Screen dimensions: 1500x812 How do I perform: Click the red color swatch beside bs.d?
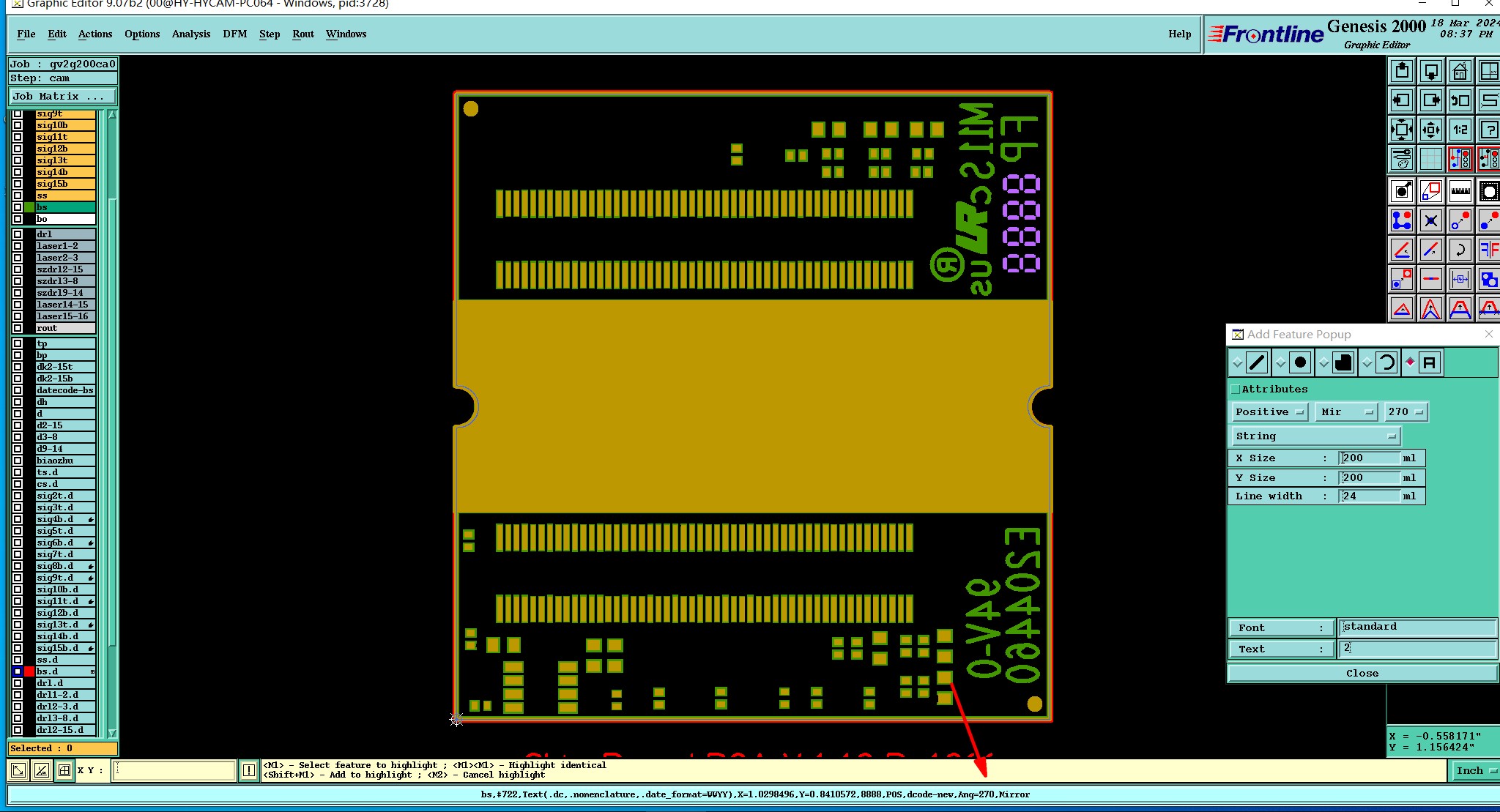tap(29, 671)
